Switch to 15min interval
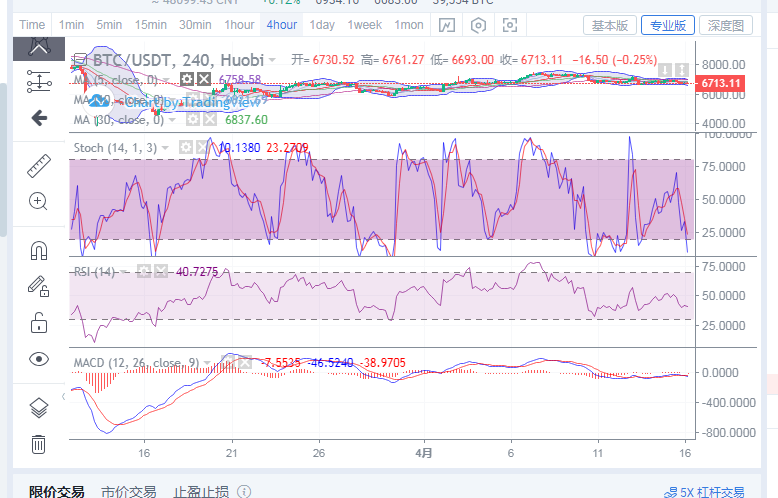Screen dimensions: 778x498 click(x=151, y=25)
